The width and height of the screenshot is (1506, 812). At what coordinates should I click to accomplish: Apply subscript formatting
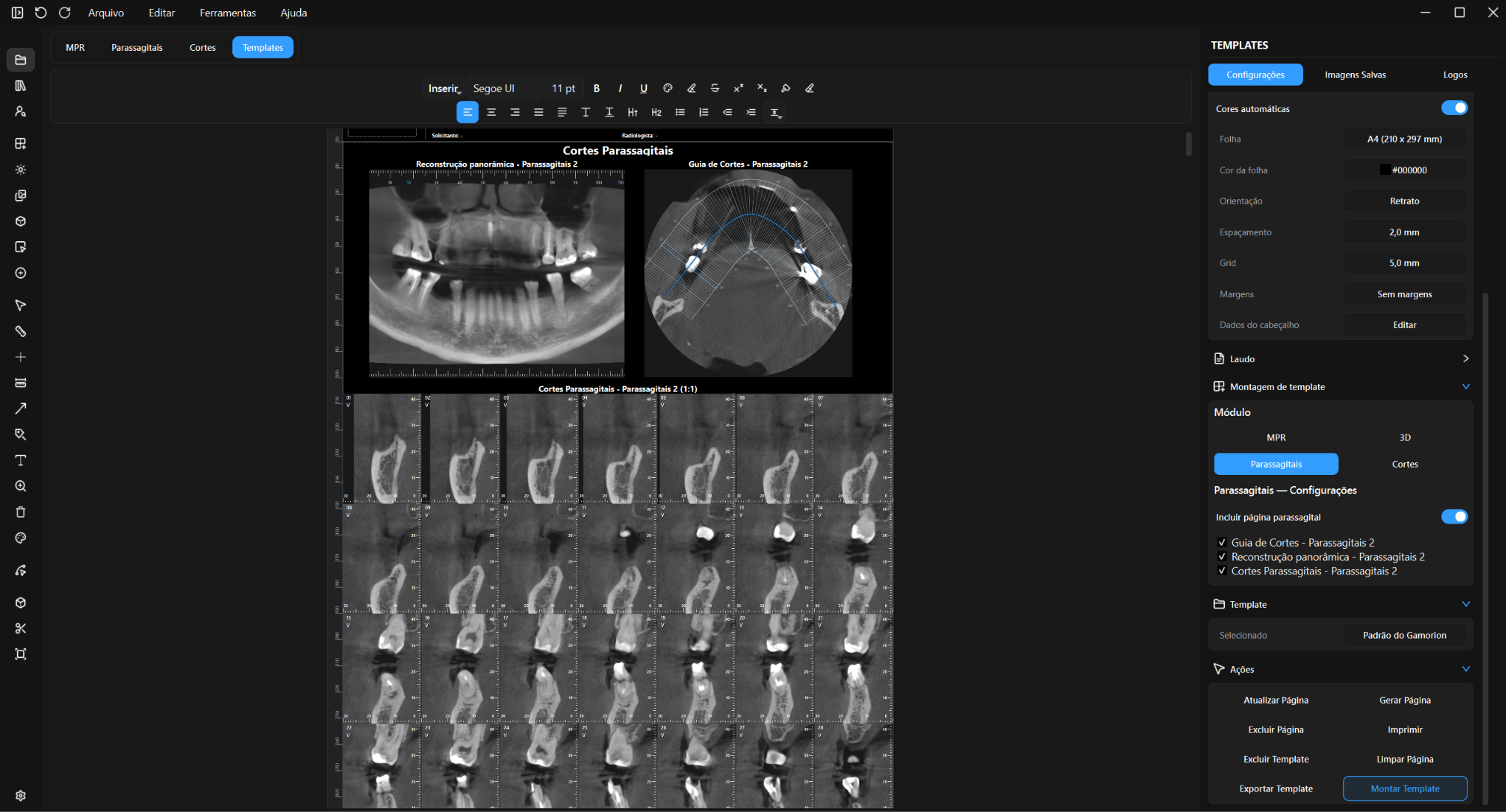click(x=762, y=89)
